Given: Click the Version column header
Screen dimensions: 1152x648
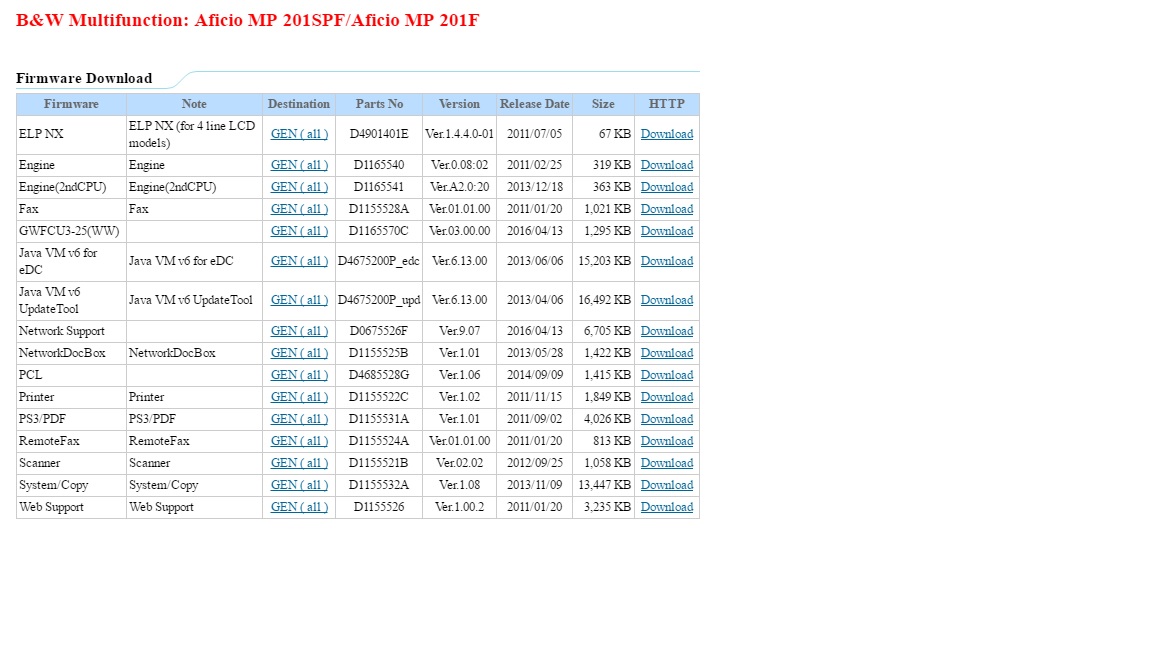Looking at the screenshot, I should (x=459, y=104).
